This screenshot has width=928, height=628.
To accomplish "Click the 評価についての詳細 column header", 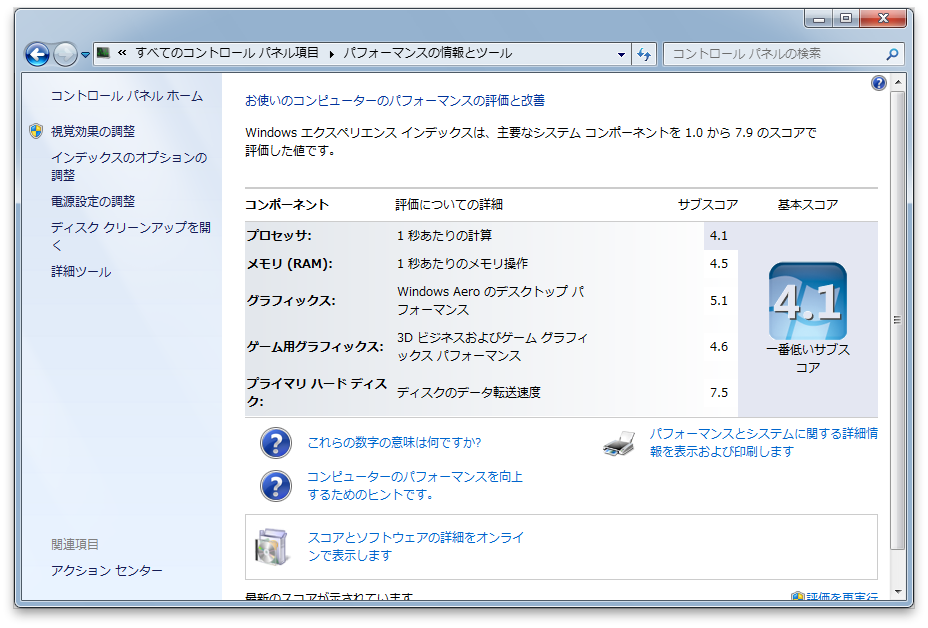I will [449, 205].
